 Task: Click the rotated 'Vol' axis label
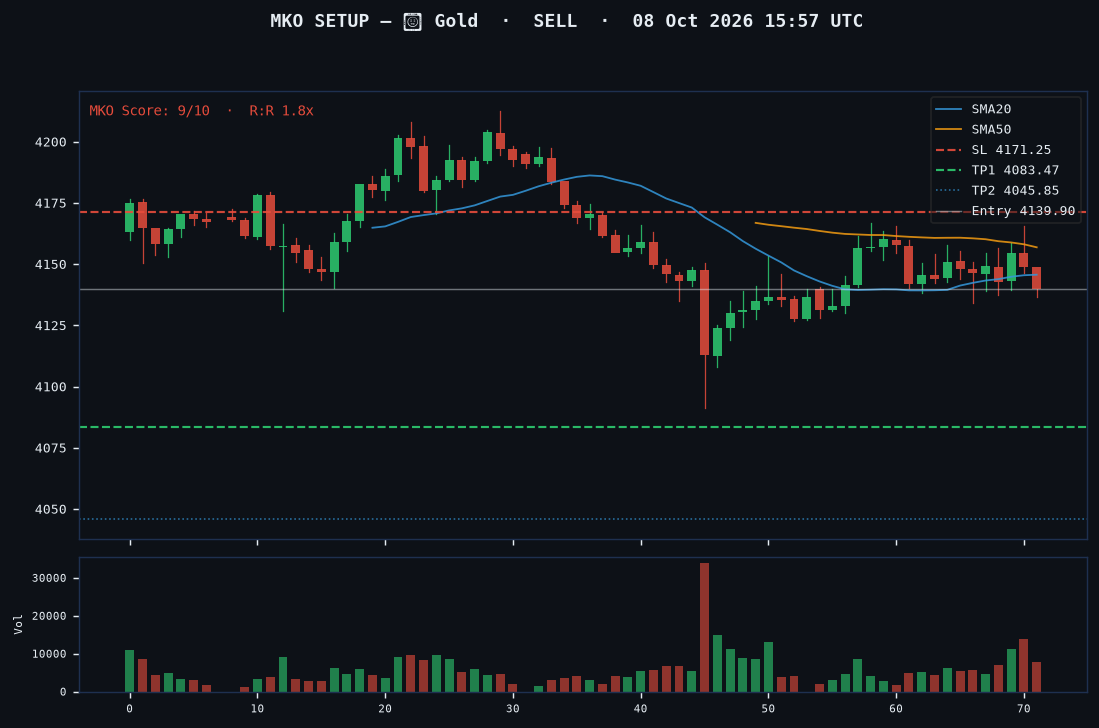pos(18,624)
